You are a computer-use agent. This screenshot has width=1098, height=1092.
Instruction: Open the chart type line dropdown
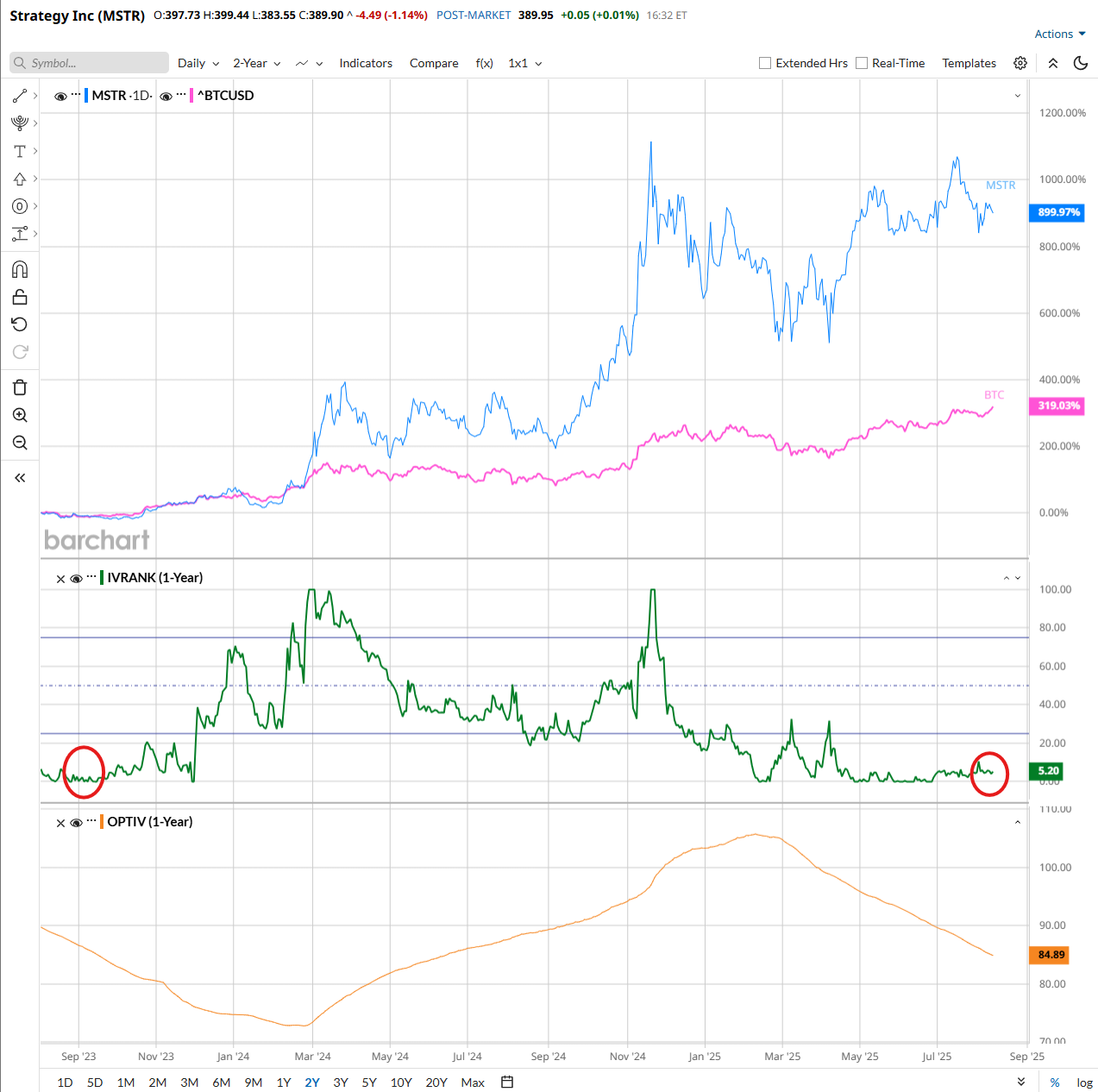click(x=309, y=63)
